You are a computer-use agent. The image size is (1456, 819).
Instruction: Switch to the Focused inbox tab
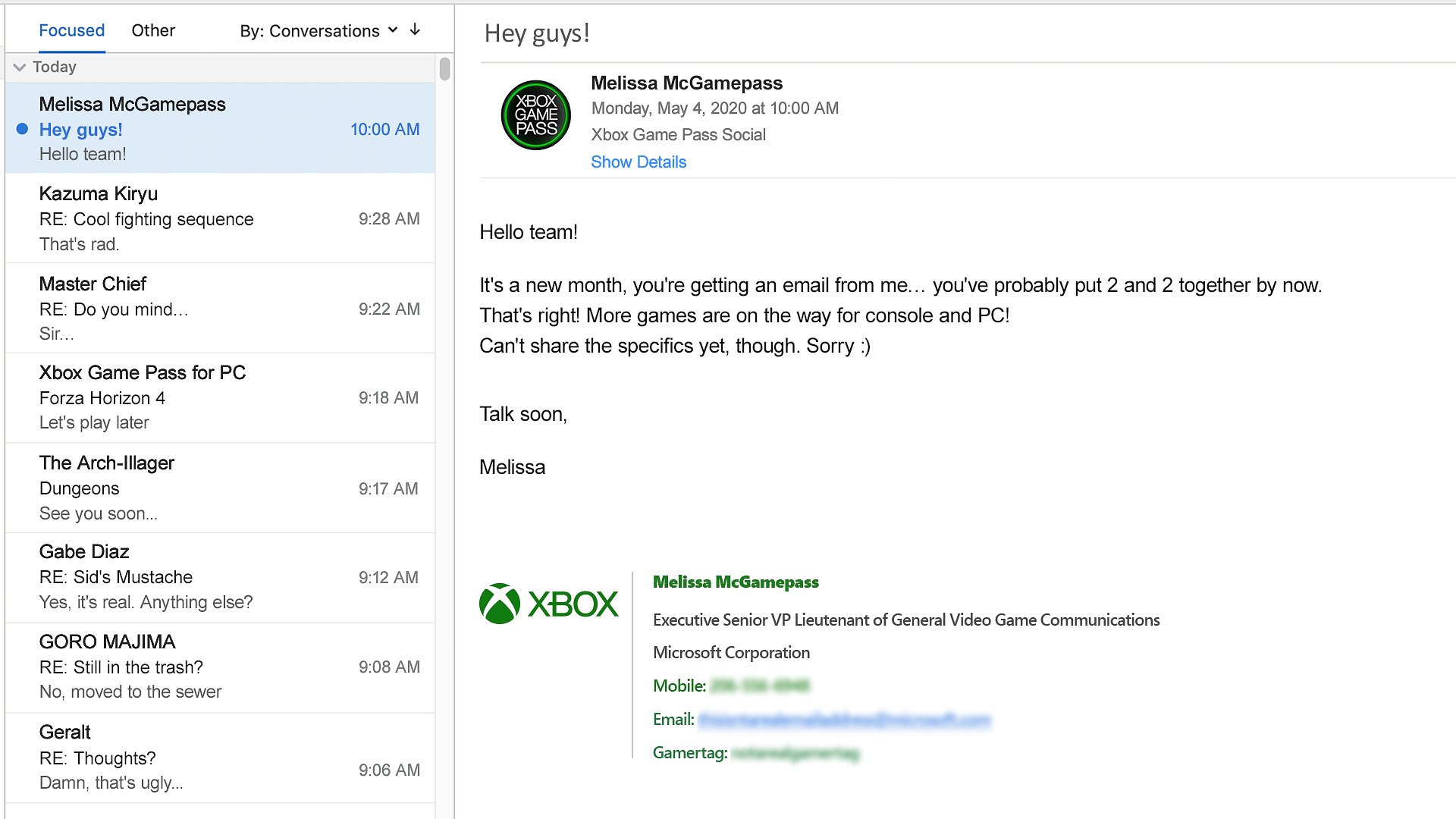point(71,30)
